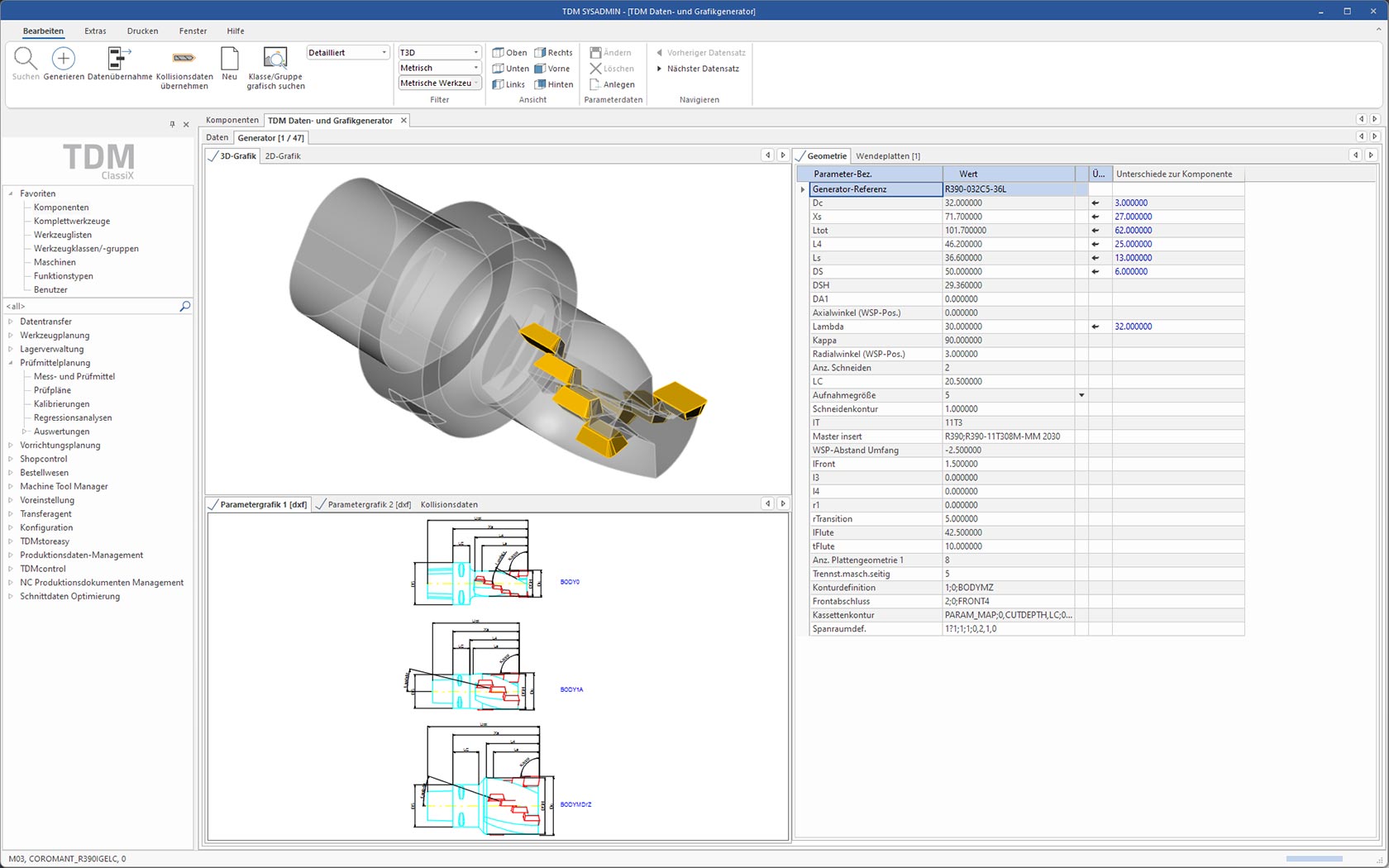Open Datenübernahme tool
1389x868 pixels.
[x=119, y=59]
